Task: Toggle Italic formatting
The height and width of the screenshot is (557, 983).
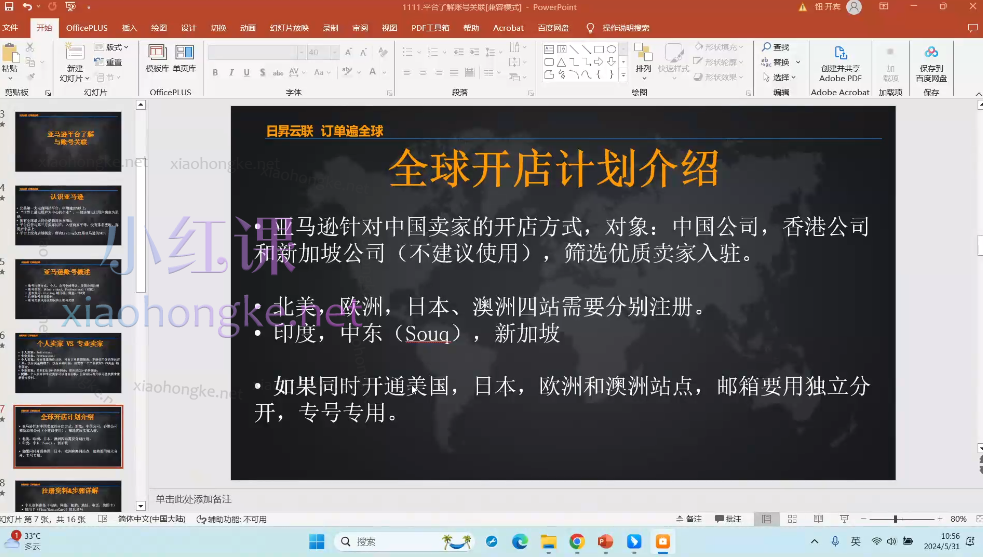Action: (x=231, y=73)
